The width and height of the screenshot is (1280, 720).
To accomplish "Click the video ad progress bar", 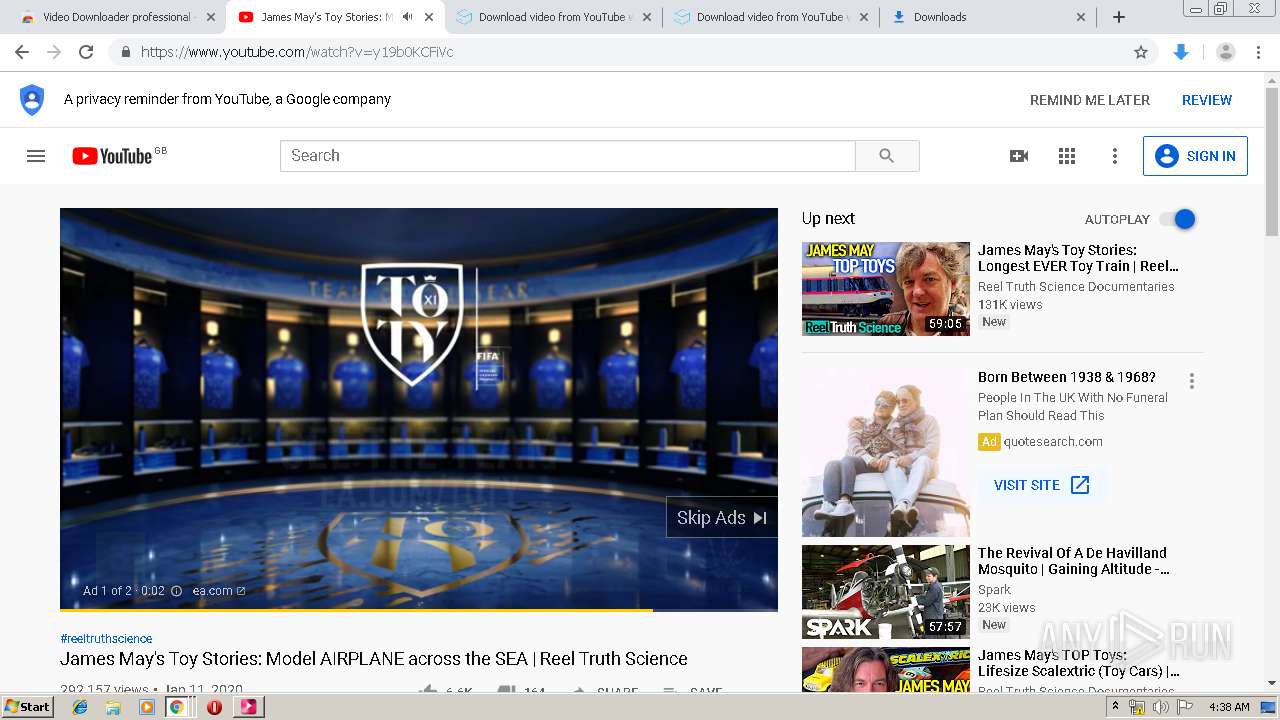I will point(419,609).
